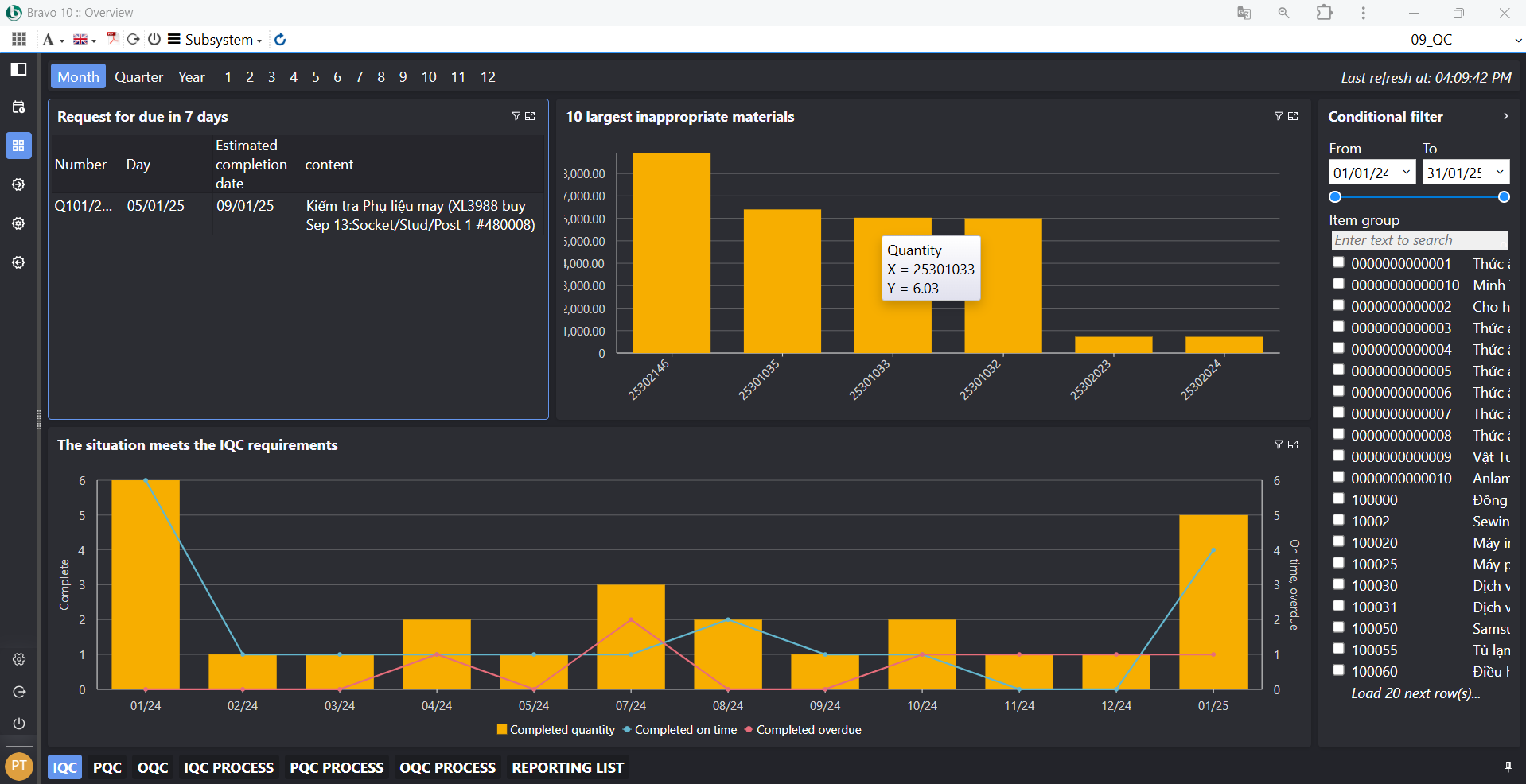
Task: Switch to the PQC tab
Action: click(x=107, y=767)
